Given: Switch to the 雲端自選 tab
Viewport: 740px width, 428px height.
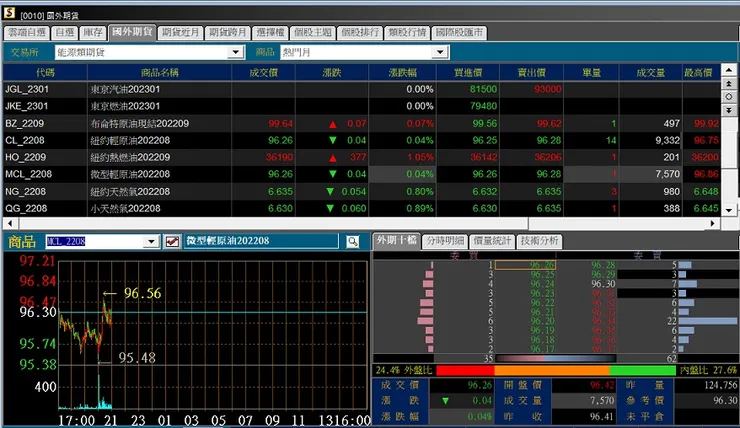Looking at the screenshot, I should [x=27, y=33].
